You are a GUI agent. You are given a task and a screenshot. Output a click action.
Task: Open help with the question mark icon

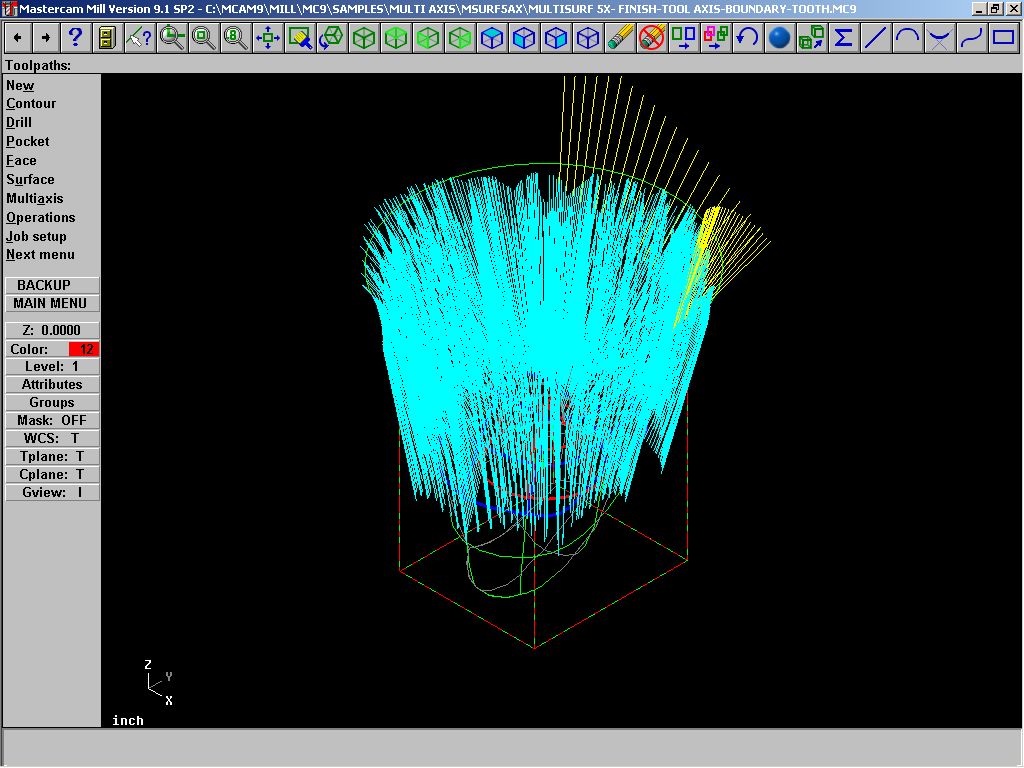click(75, 38)
